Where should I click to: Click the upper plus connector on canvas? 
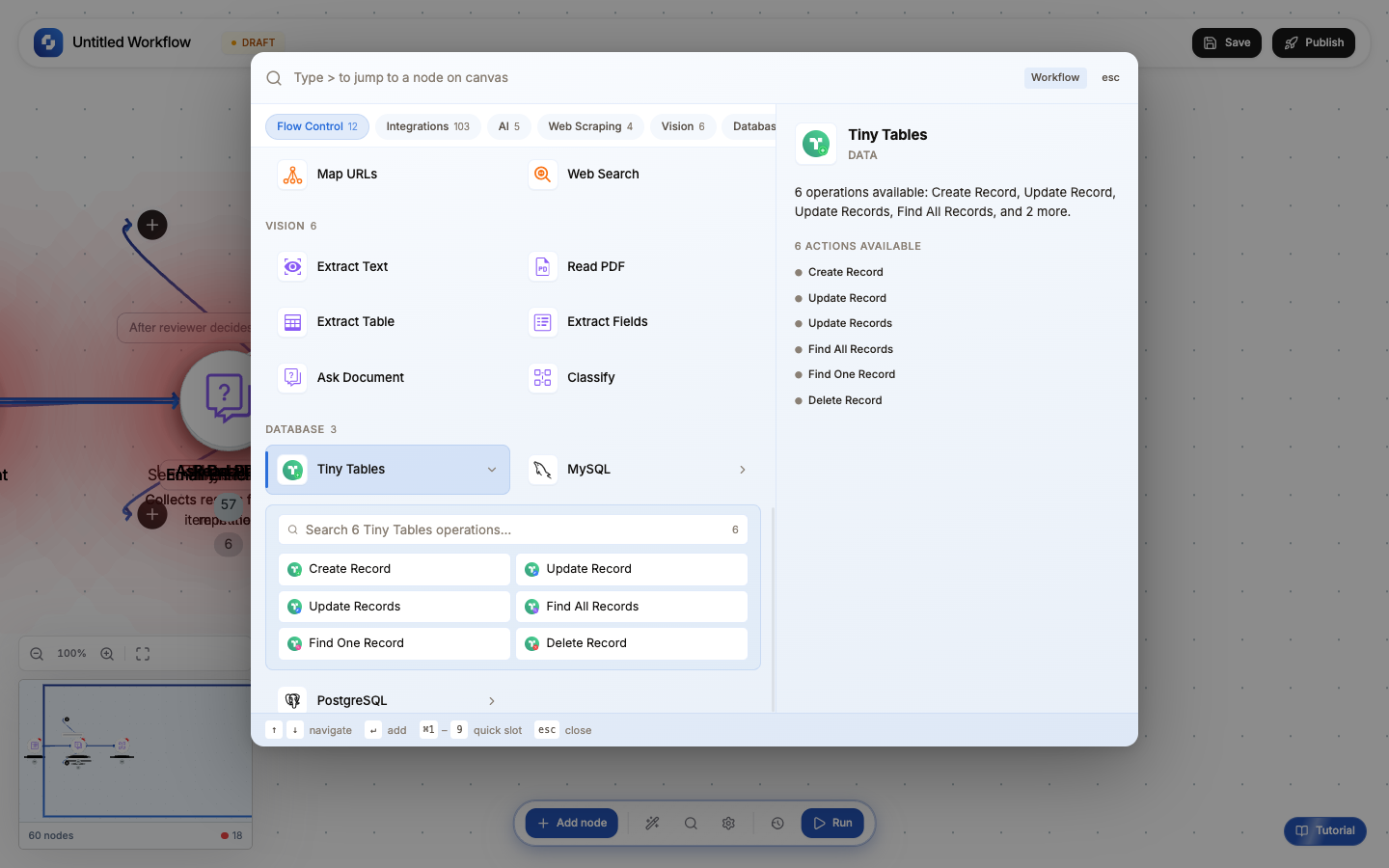click(x=152, y=226)
